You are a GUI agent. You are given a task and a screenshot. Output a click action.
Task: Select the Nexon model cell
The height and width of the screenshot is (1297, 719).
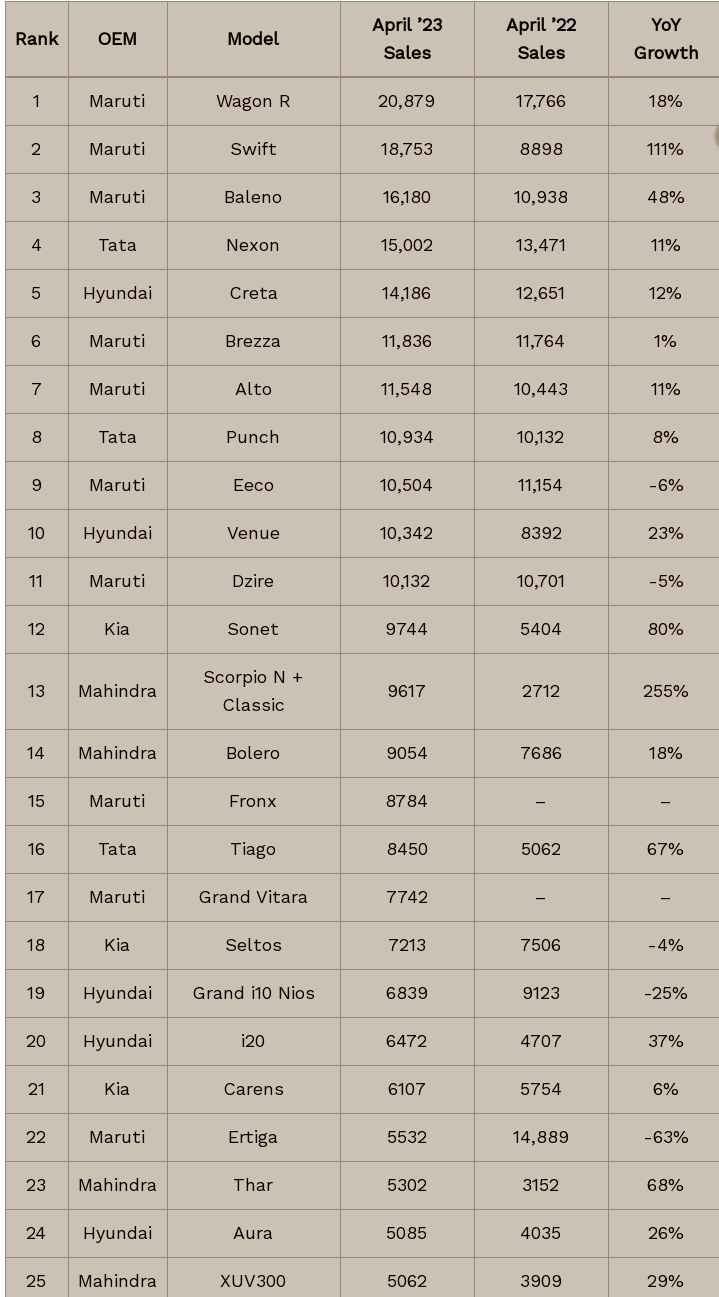click(x=253, y=245)
